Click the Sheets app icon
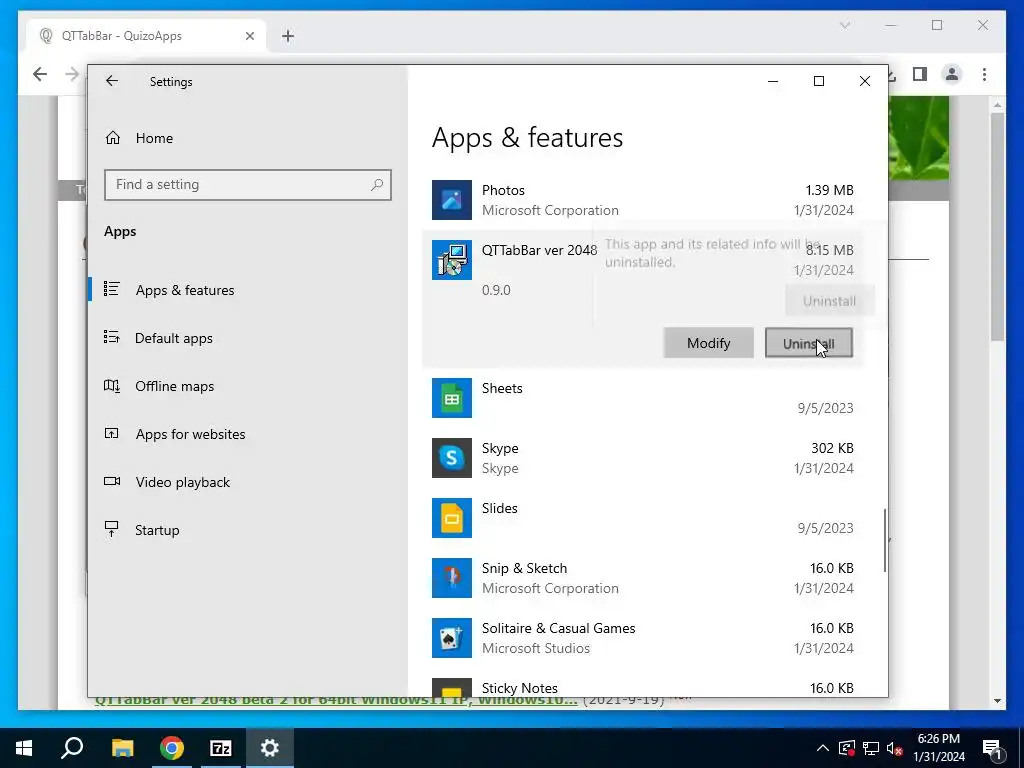Viewport: 1024px width, 768px height. click(452, 398)
